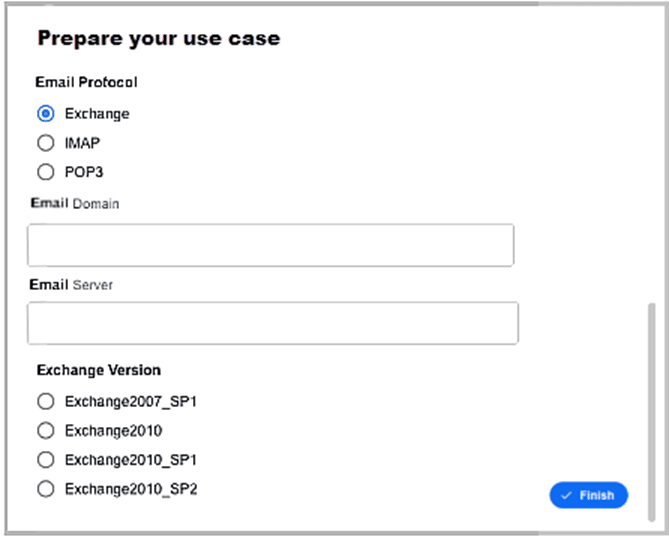669x540 pixels.
Task: Click the IMAP label text
Action: [82, 143]
